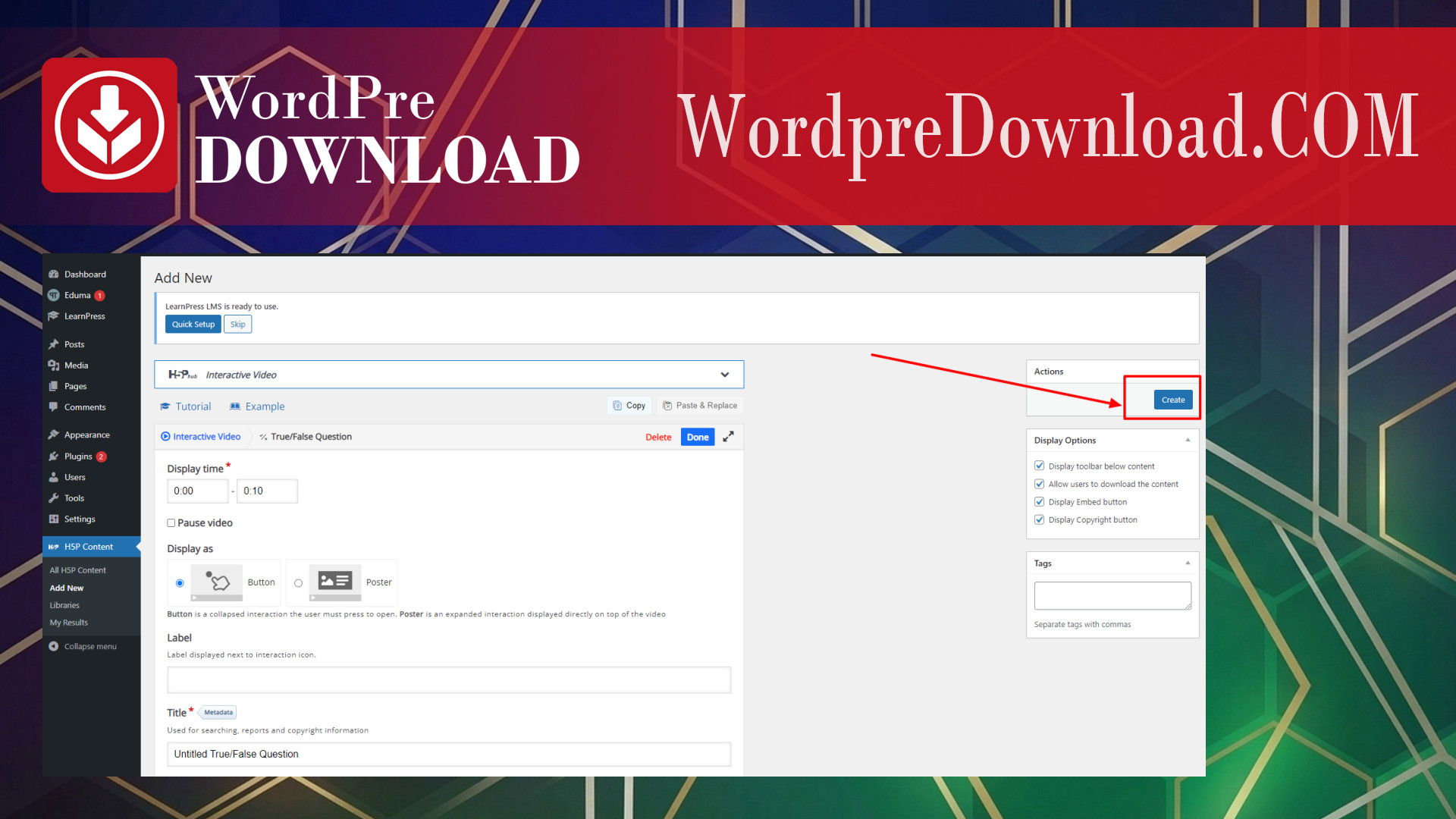Open Pages from the sidebar
The width and height of the screenshot is (1456, 819).
[x=75, y=387]
